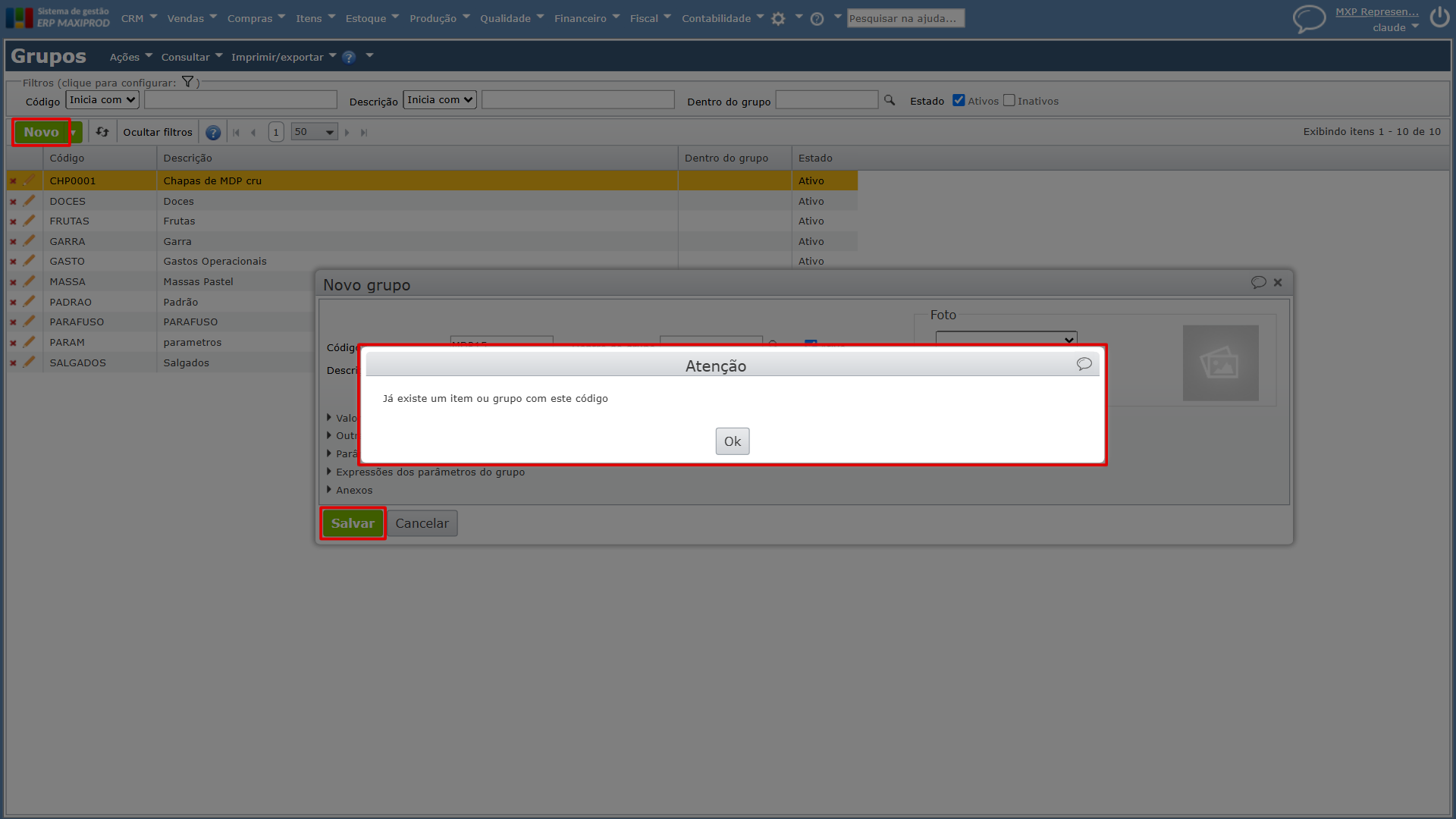Go to last page arrow

click(364, 133)
